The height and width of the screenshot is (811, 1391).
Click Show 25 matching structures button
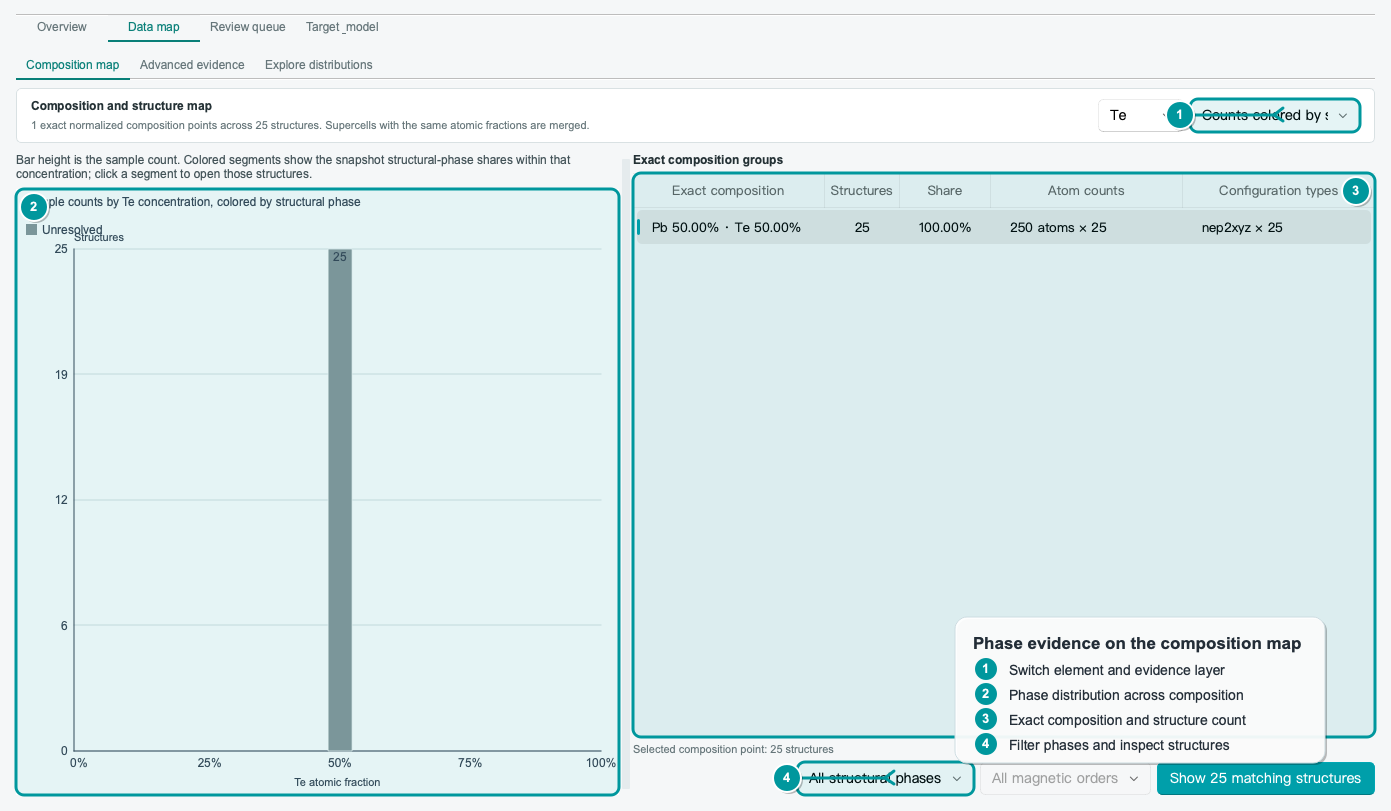tap(1265, 778)
